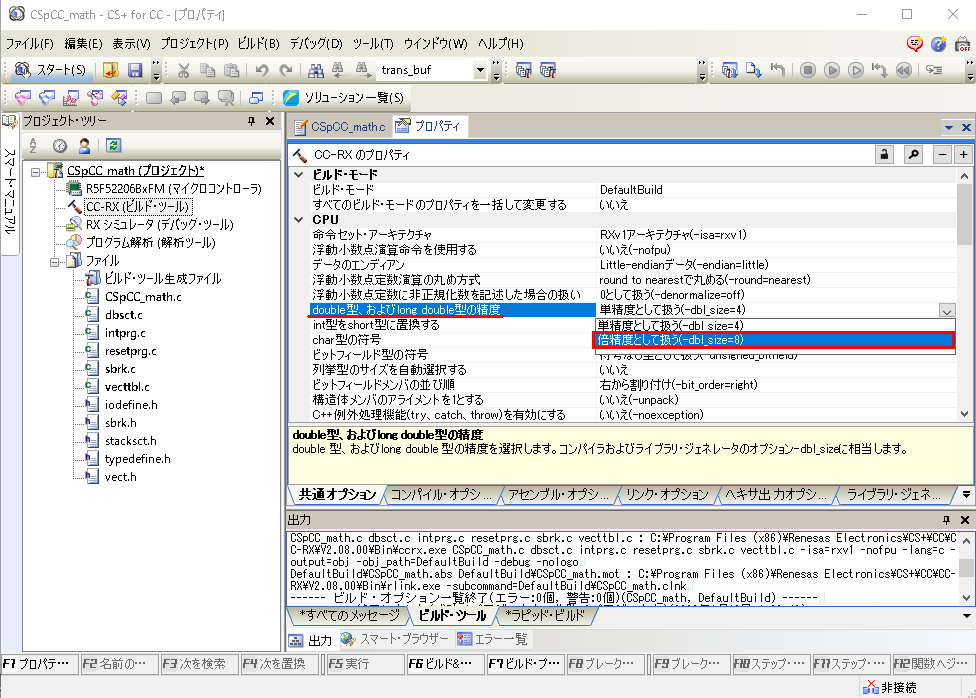Viewport: 976px width, 698px height.
Task: Click the go/run play button
Action: coord(832,70)
